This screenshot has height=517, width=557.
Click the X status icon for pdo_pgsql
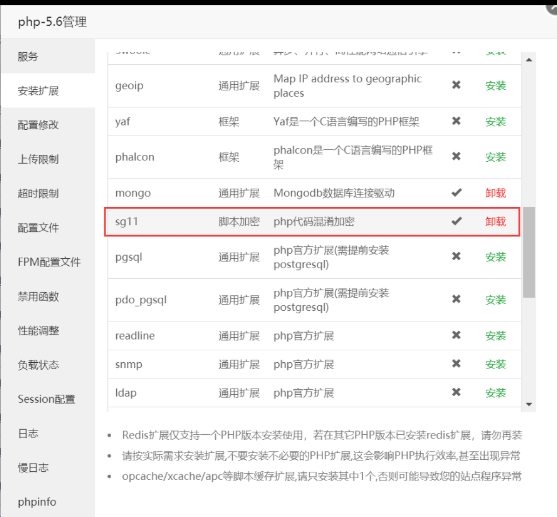(456, 299)
